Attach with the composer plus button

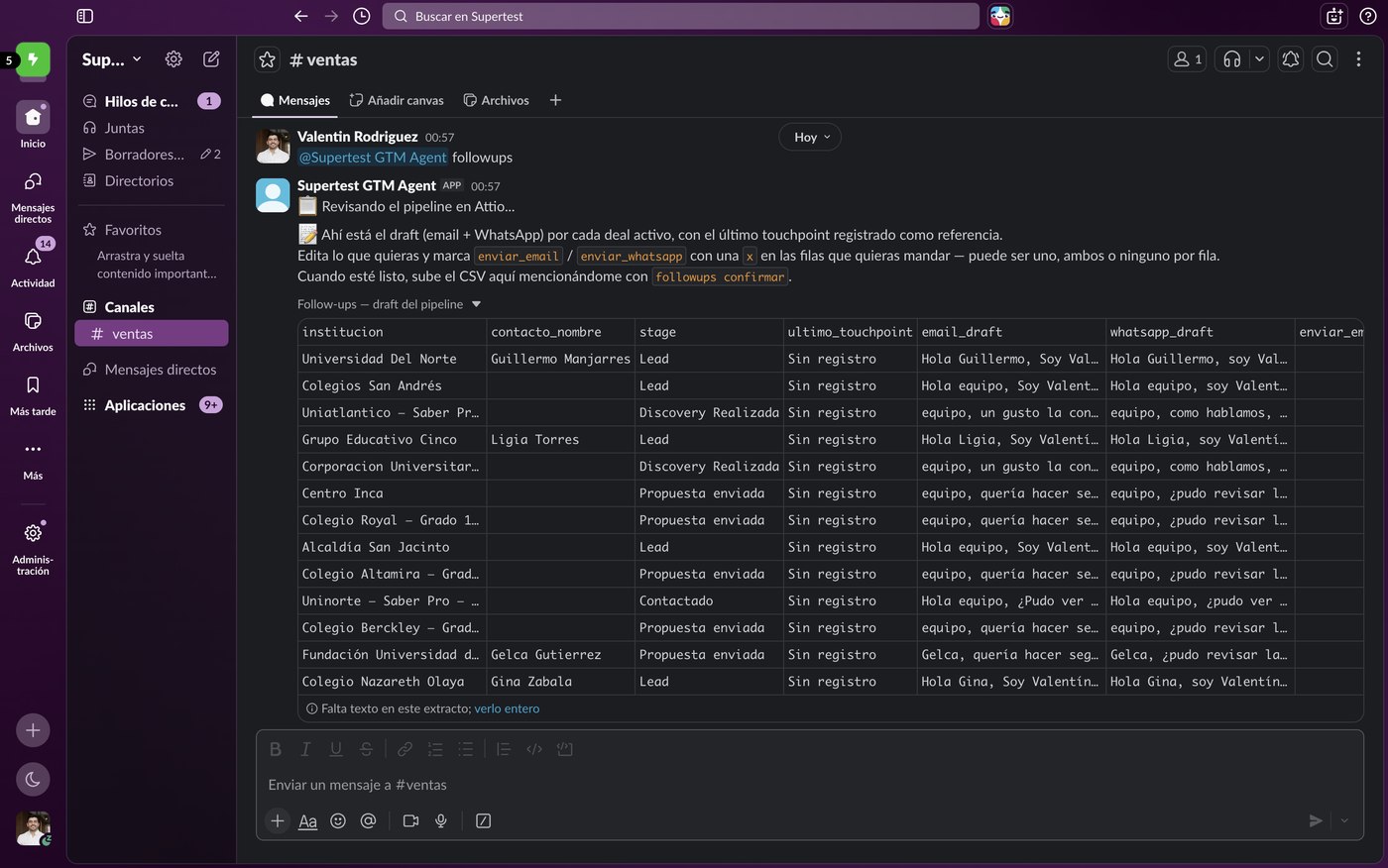tap(278, 820)
